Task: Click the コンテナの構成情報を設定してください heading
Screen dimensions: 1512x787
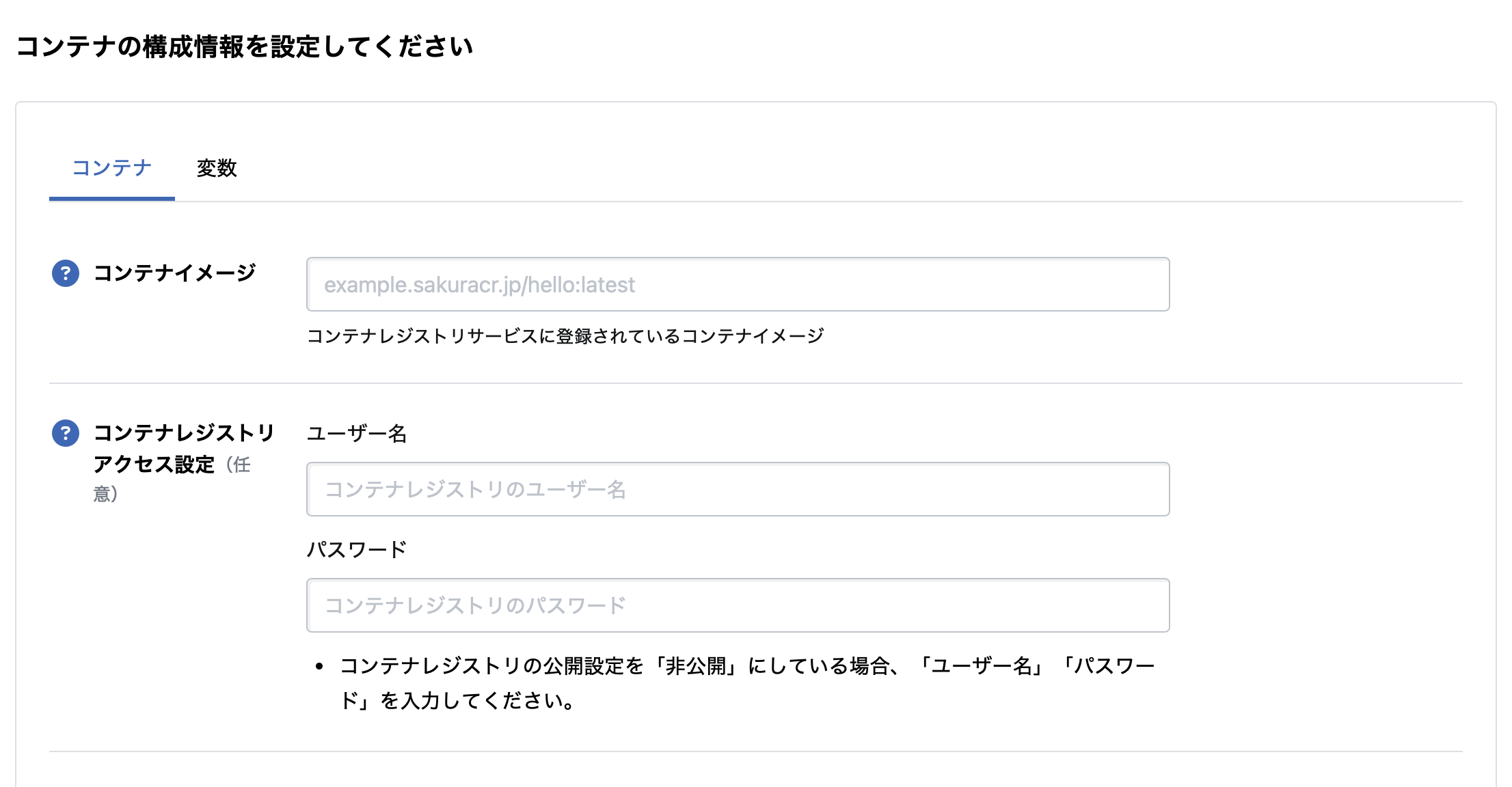Action: (245, 46)
